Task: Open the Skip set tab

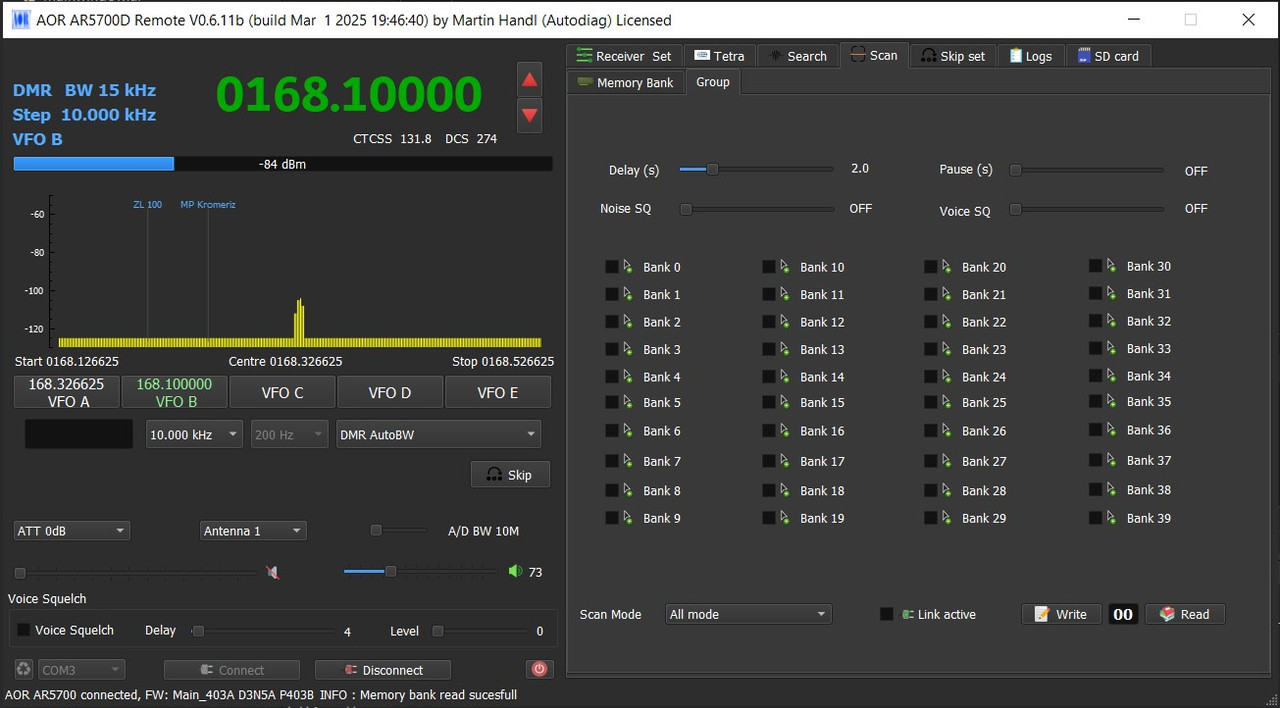Action: pyautogui.click(x=953, y=56)
